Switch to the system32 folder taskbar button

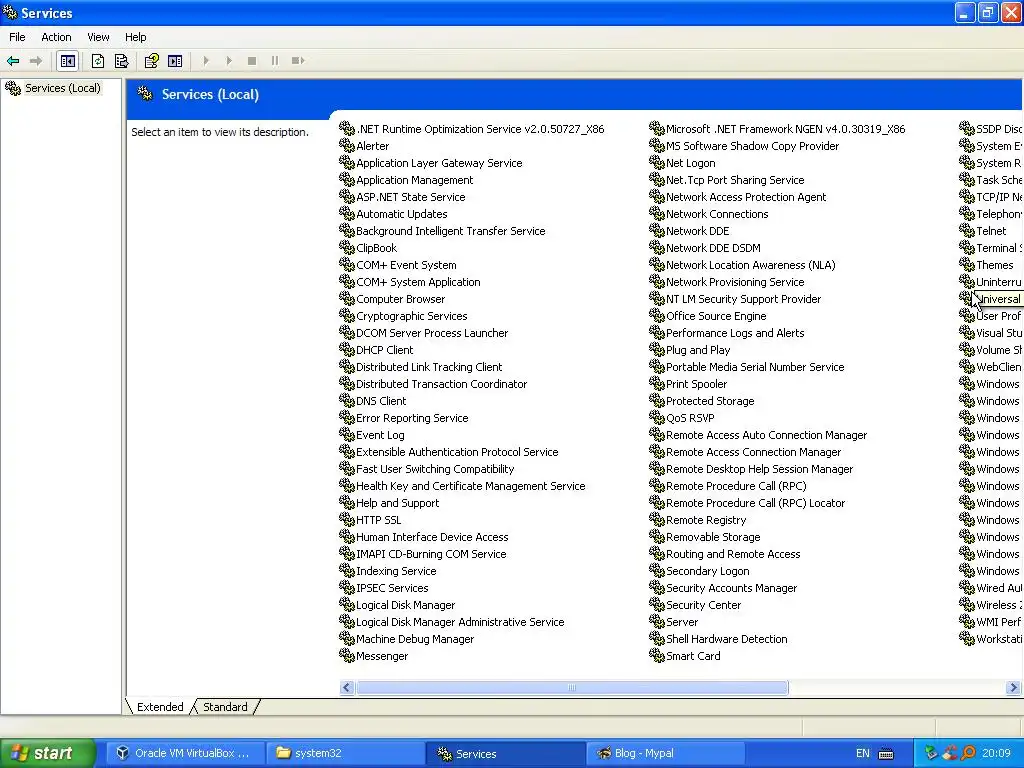345,753
